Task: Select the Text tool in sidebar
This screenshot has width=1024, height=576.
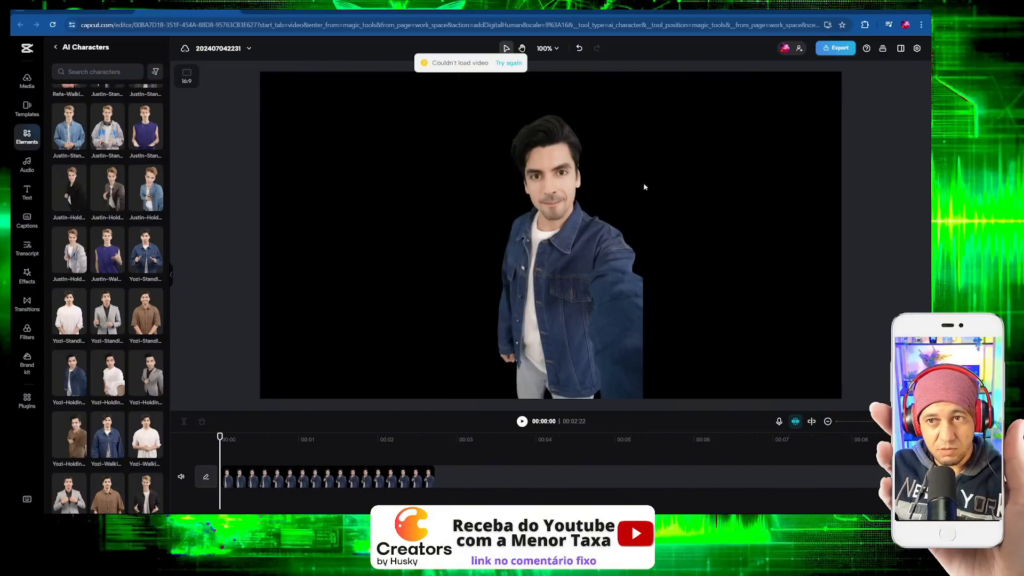Action: (27, 192)
